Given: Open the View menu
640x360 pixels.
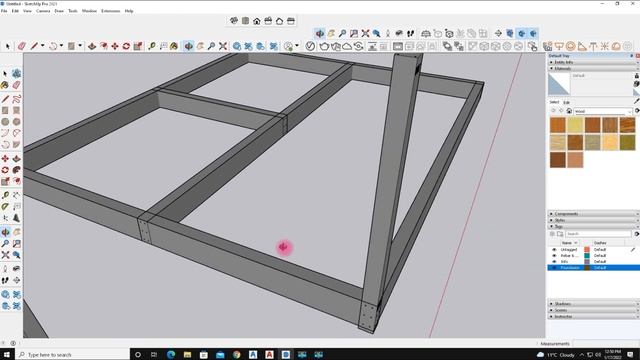Looking at the screenshot, I should click(x=27, y=11).
